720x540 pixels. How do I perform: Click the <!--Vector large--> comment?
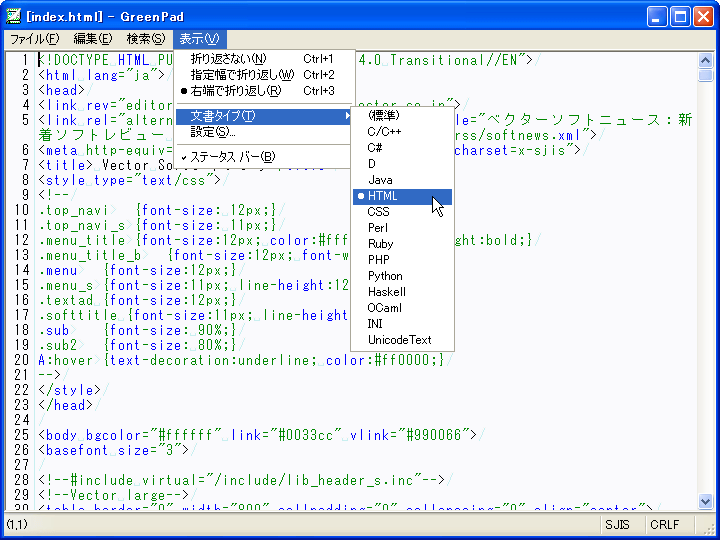[x=113, y=495]
